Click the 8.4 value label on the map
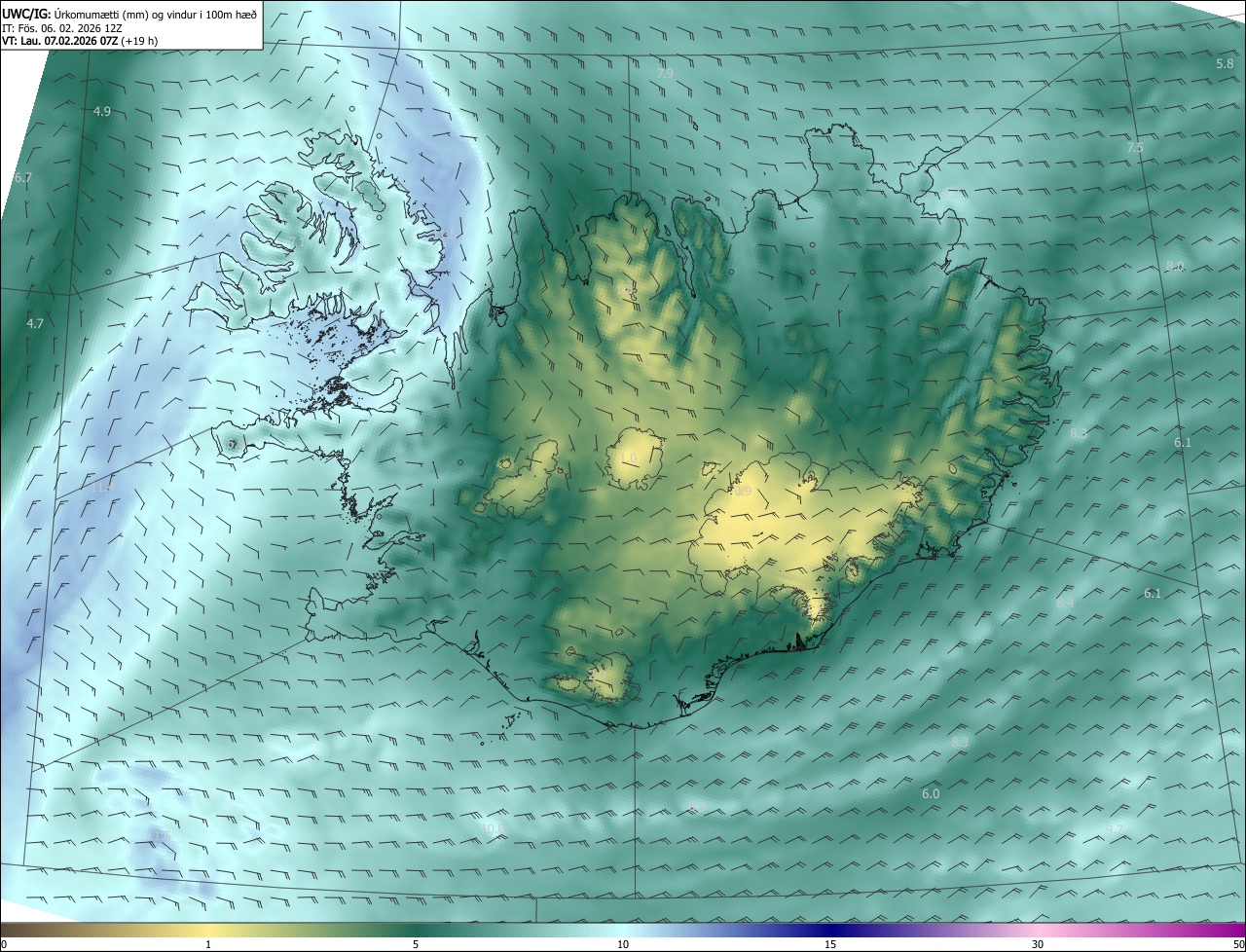The height and width of the screenshot is (952, 1246). 1065,604
